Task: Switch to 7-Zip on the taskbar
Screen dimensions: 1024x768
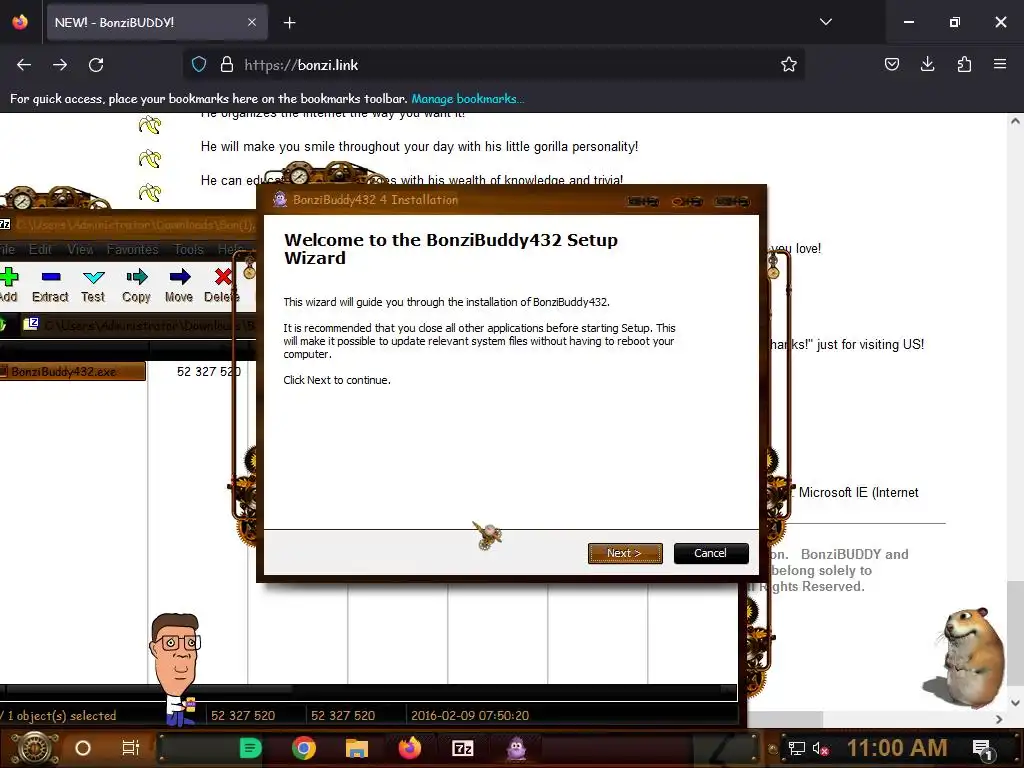Action: coord(462,748)
